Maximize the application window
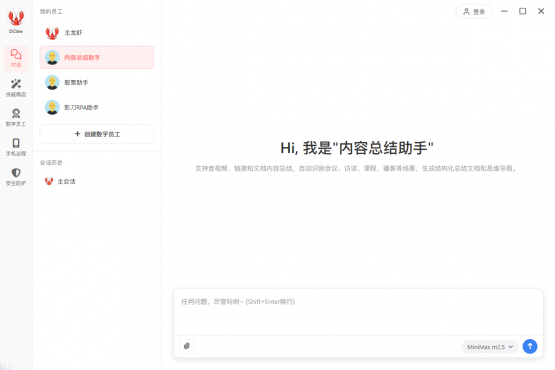 pos(522,11)
